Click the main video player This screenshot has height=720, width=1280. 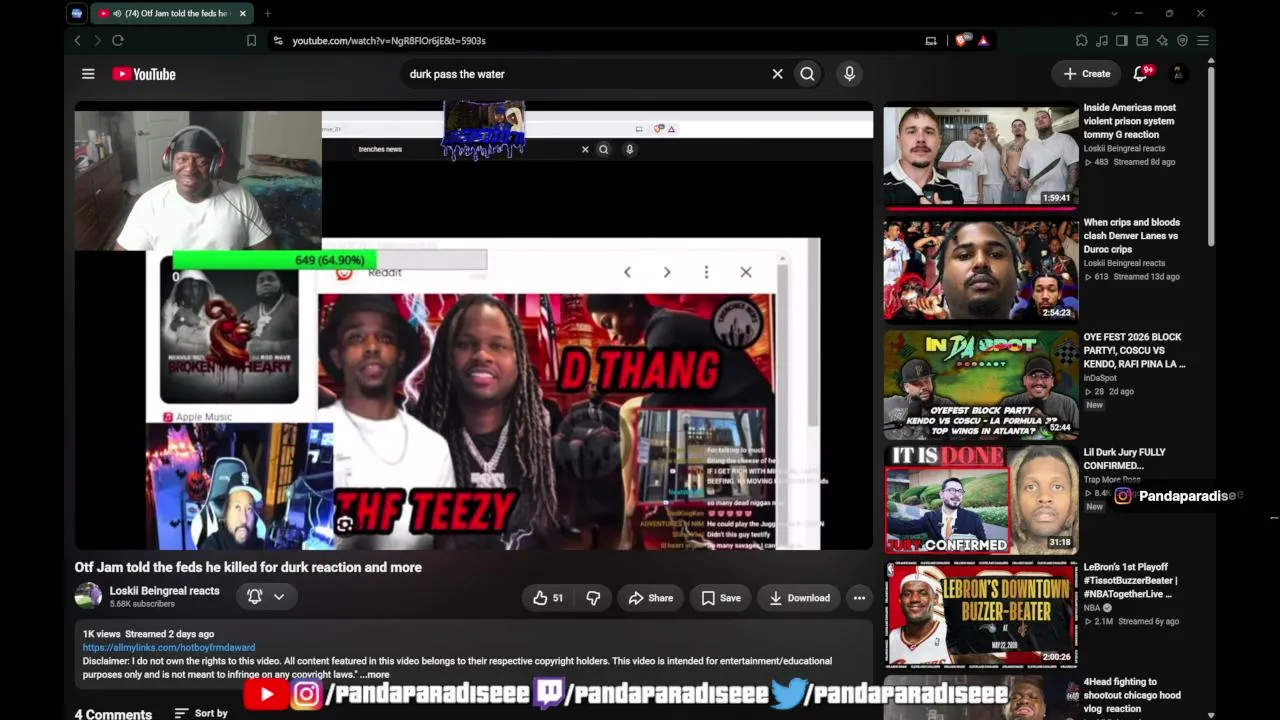click(474, 325)
